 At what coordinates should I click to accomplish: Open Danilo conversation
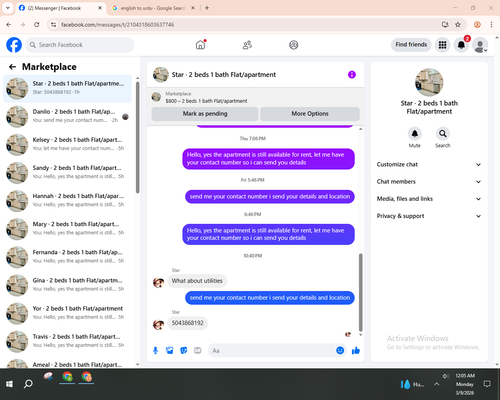67,116
